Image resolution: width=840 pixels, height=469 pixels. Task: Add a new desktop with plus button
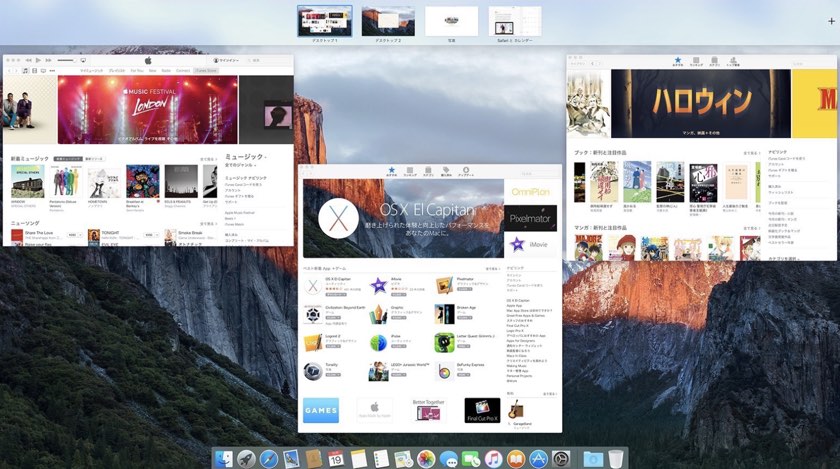831,21
